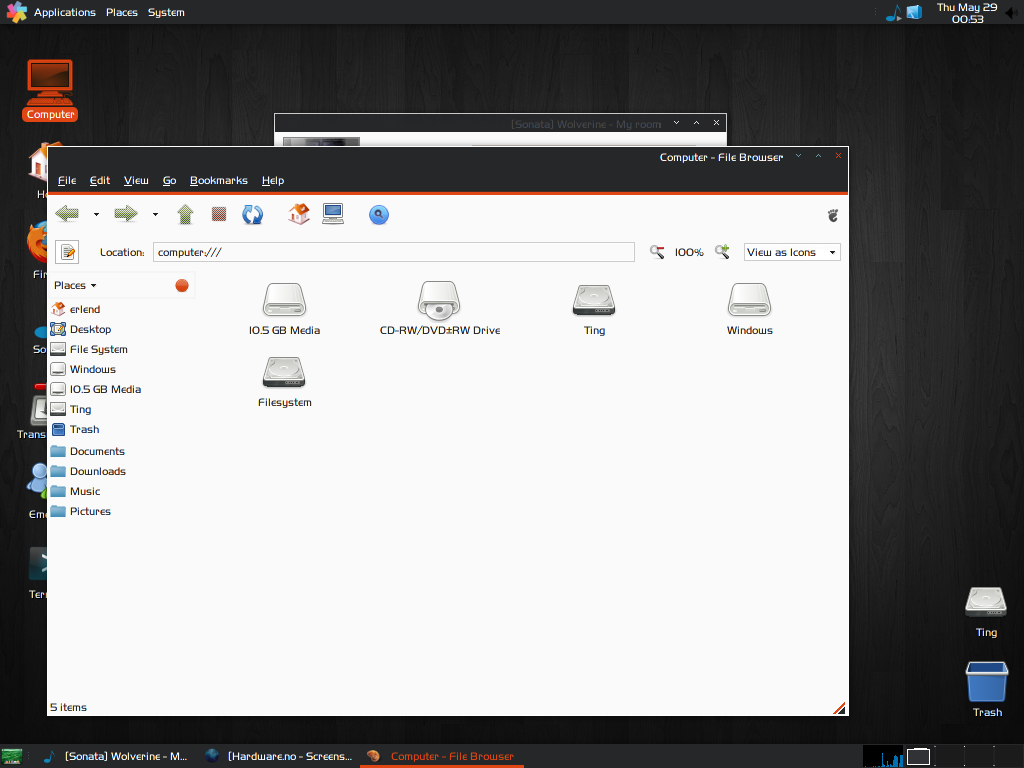Viewport: 1024px width, 768px height.
Task: Open the System panel menu
Action: (167, 12)
